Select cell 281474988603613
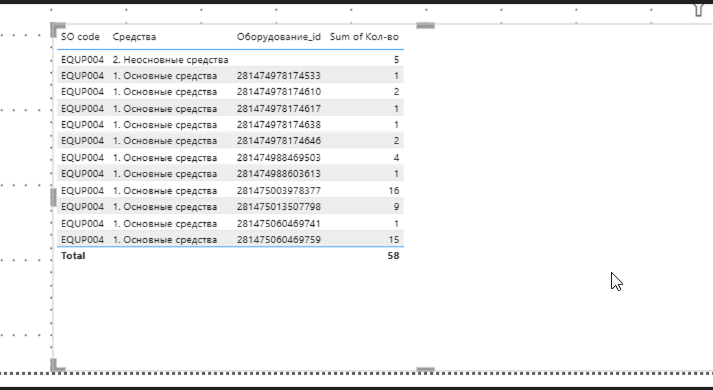713x390 pixels. [x=278, y=174]
